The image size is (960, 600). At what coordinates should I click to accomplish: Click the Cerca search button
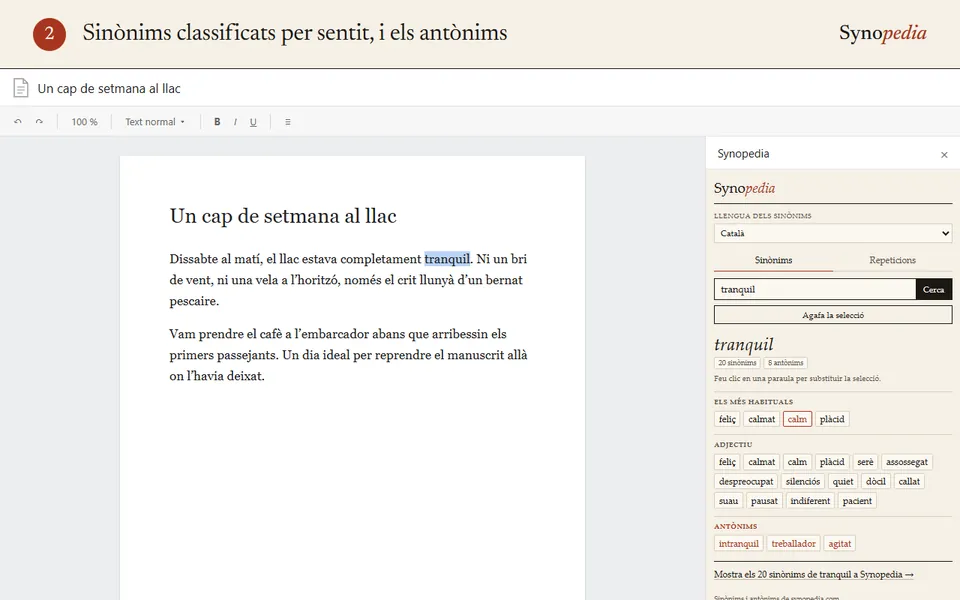[x=934, y=289]
